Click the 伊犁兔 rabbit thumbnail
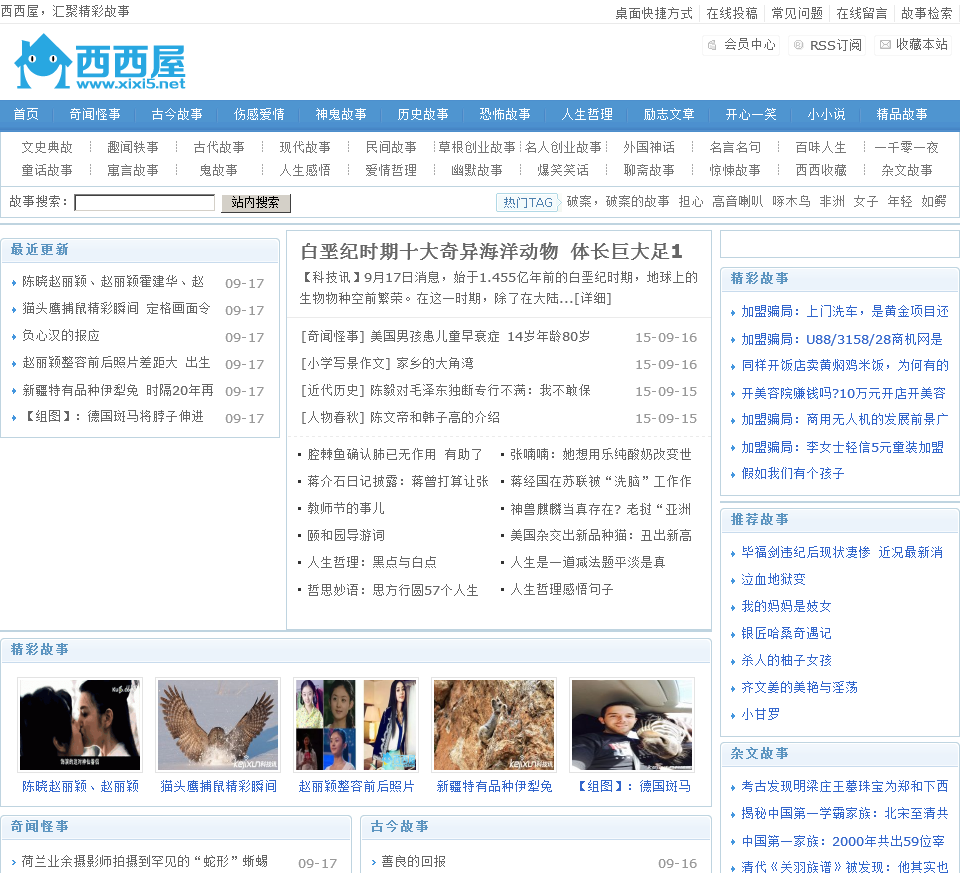The image size is (960, 873). pos(493,724)
